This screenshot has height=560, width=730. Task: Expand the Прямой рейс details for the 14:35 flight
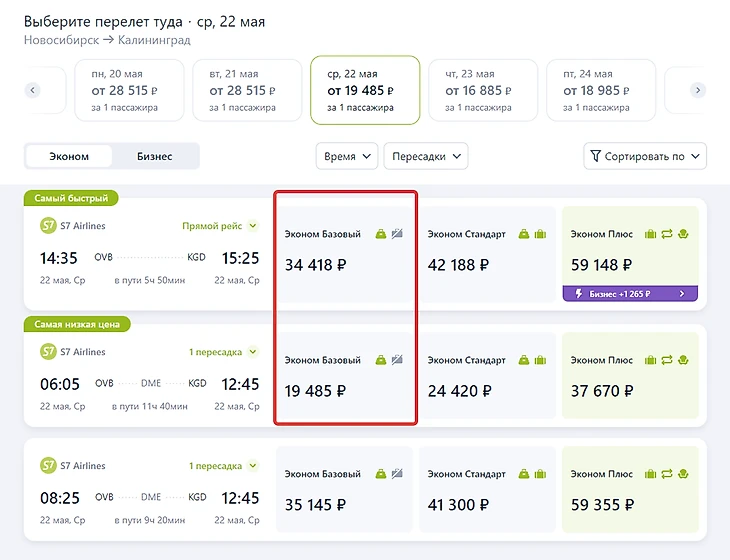point(220,226)
